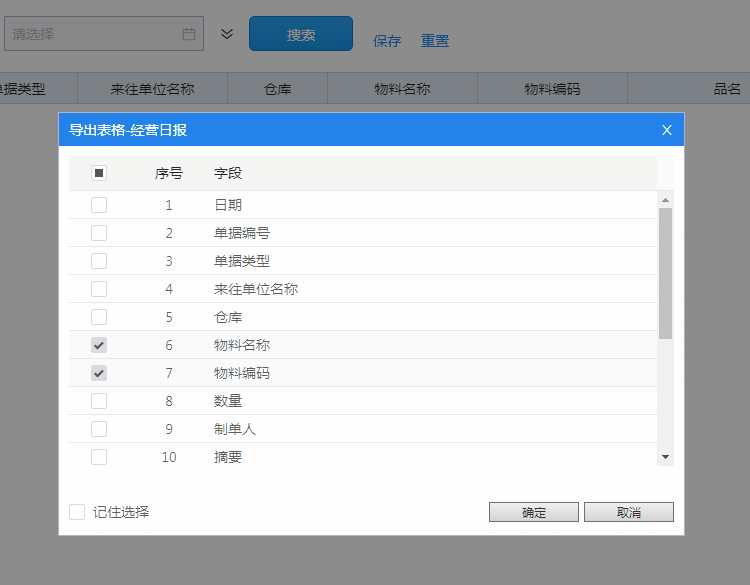Click the 搜索 button
Viewport: 750px width, 585px height.
[x=301, y=33]
